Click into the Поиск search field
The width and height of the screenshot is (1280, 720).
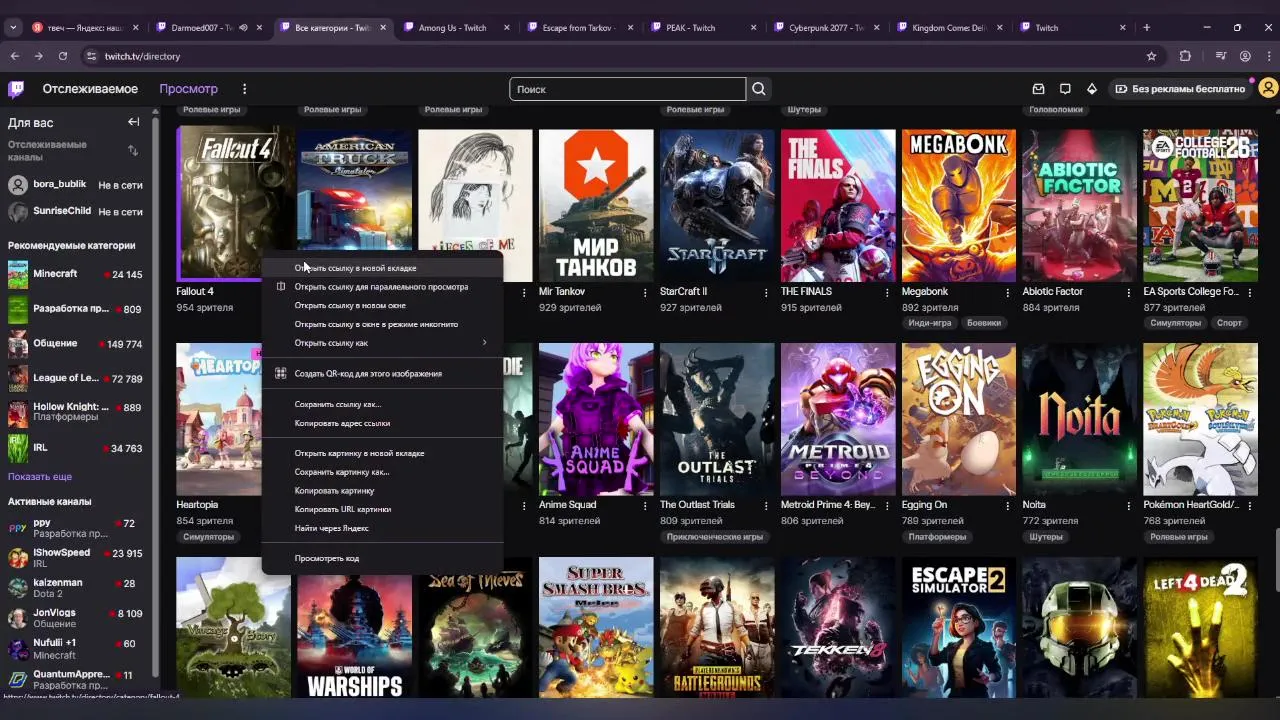point(627,89)
